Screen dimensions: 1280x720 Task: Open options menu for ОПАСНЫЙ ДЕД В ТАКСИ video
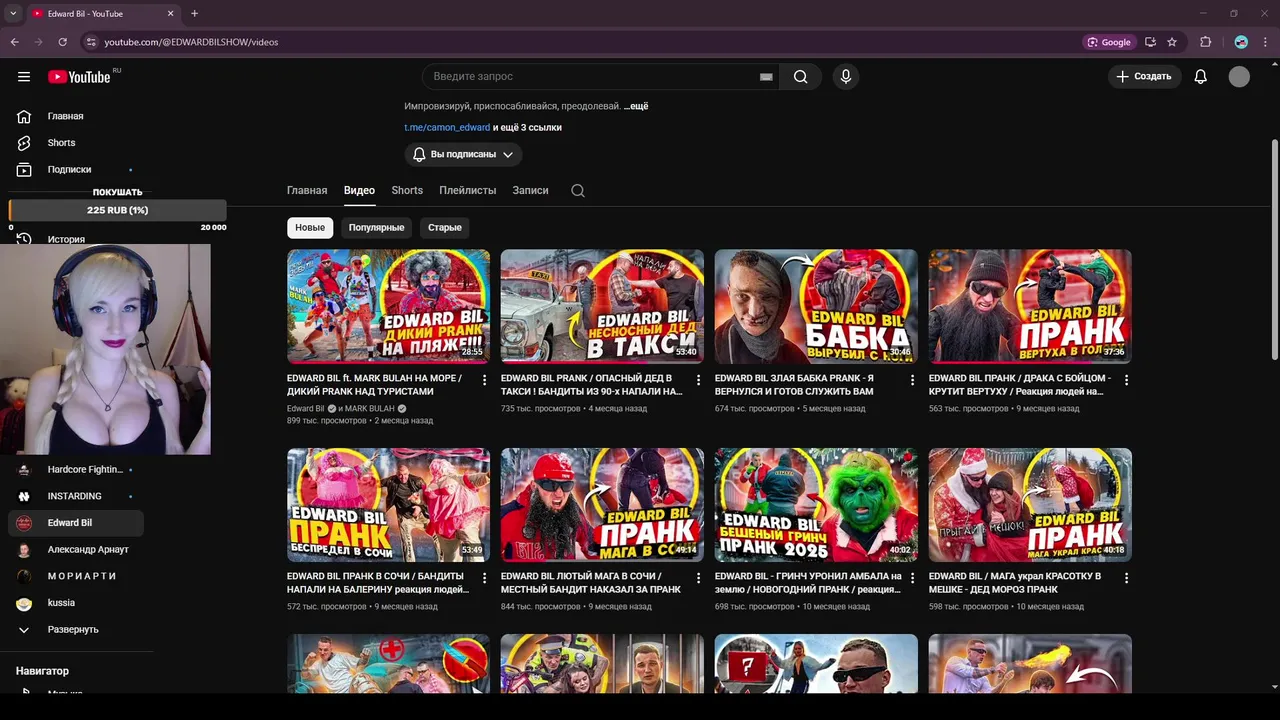[x=698, y=380]
